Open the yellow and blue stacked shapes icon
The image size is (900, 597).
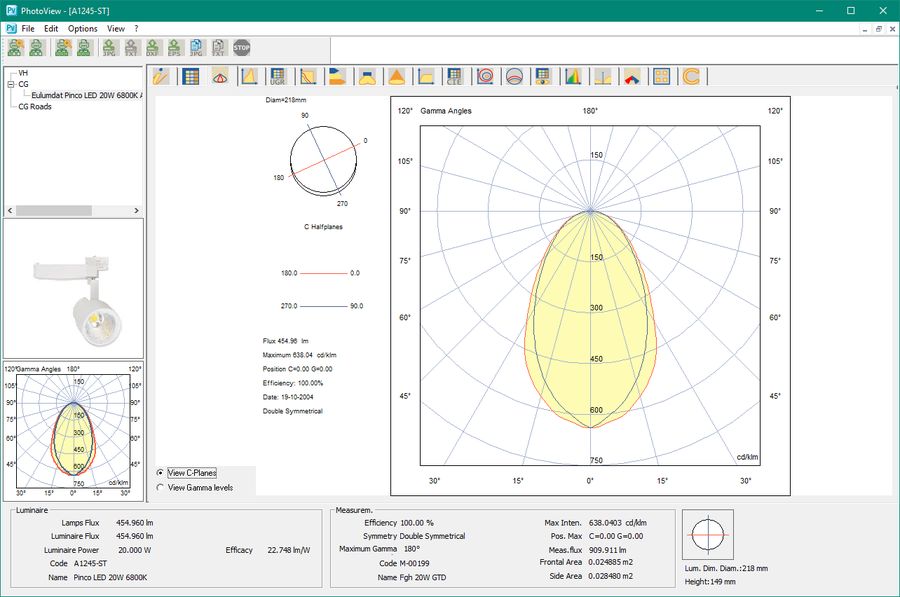(338, 76)
